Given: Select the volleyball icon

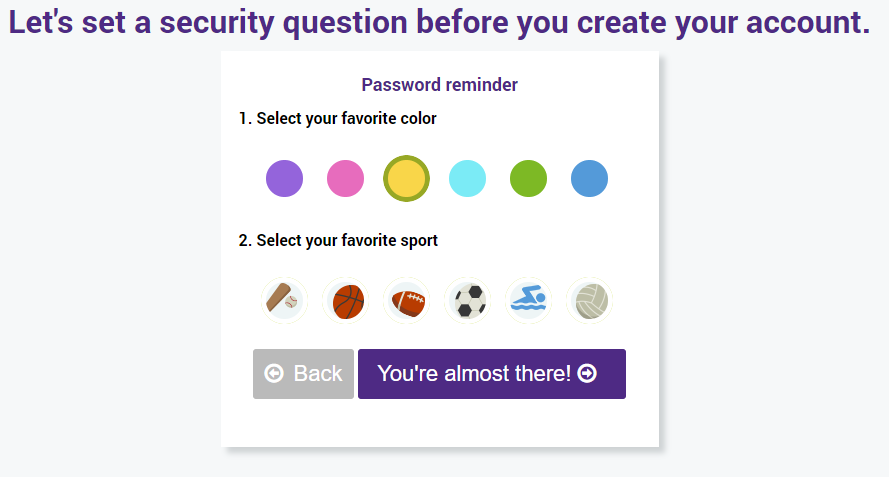Looking at the screenshot, I should point(590,301).
